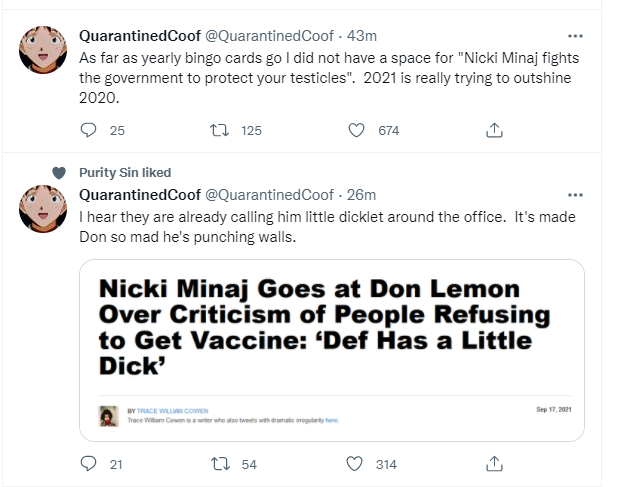Open the 43m timestamp link
The width and height of the screenshot is (617, 487).
362,36
